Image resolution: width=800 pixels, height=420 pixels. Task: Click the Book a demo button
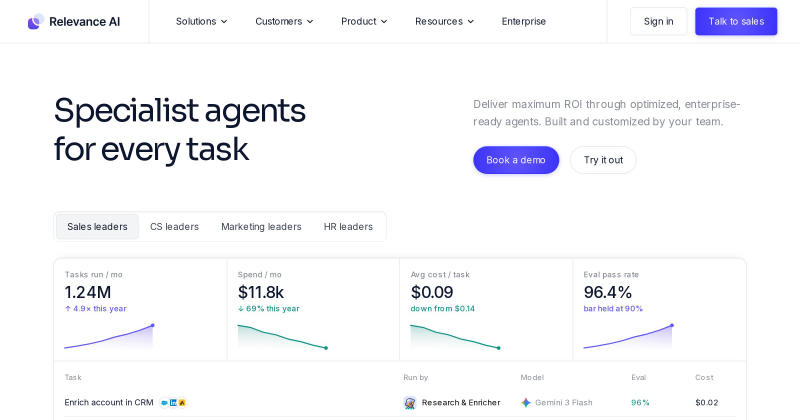[516, 160]
